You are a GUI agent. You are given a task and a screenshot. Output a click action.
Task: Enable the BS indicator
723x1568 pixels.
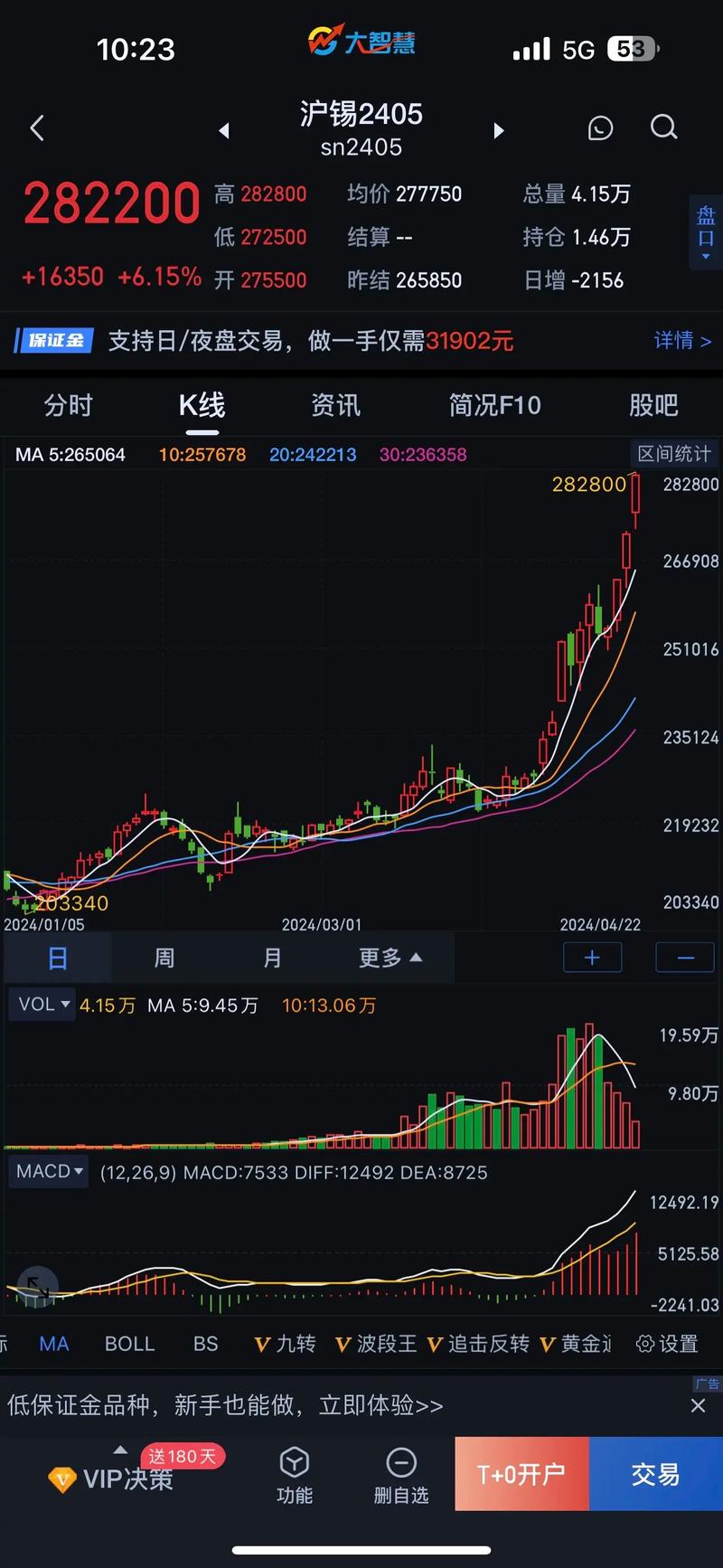click(205, 1344)
